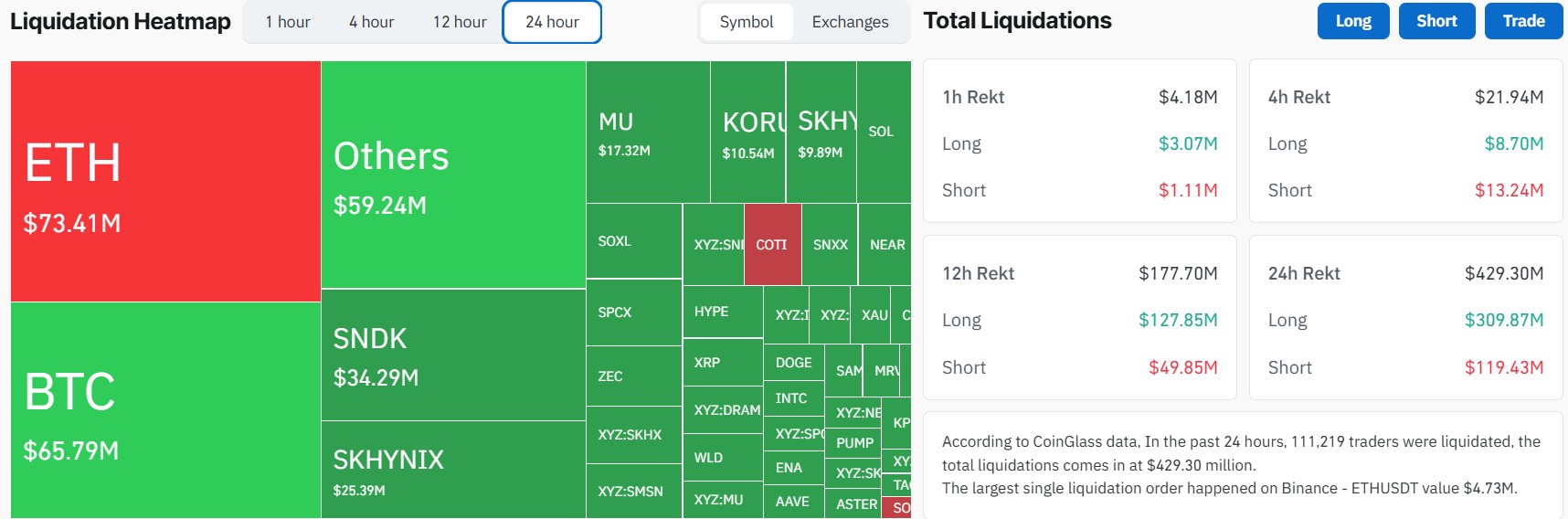Select the INTC heatmap tile

pos(793,398)
